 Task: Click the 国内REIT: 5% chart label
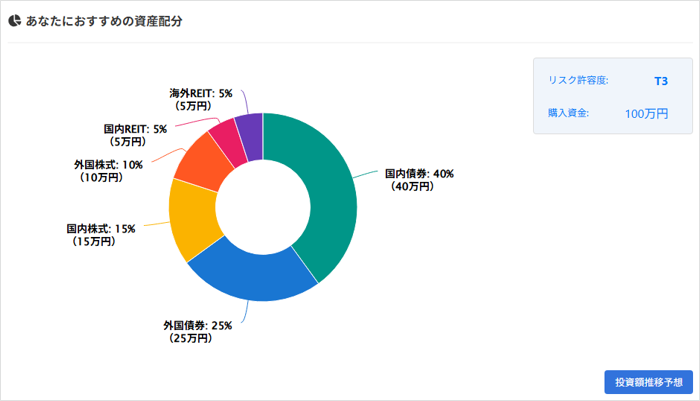tap(135, 129)
